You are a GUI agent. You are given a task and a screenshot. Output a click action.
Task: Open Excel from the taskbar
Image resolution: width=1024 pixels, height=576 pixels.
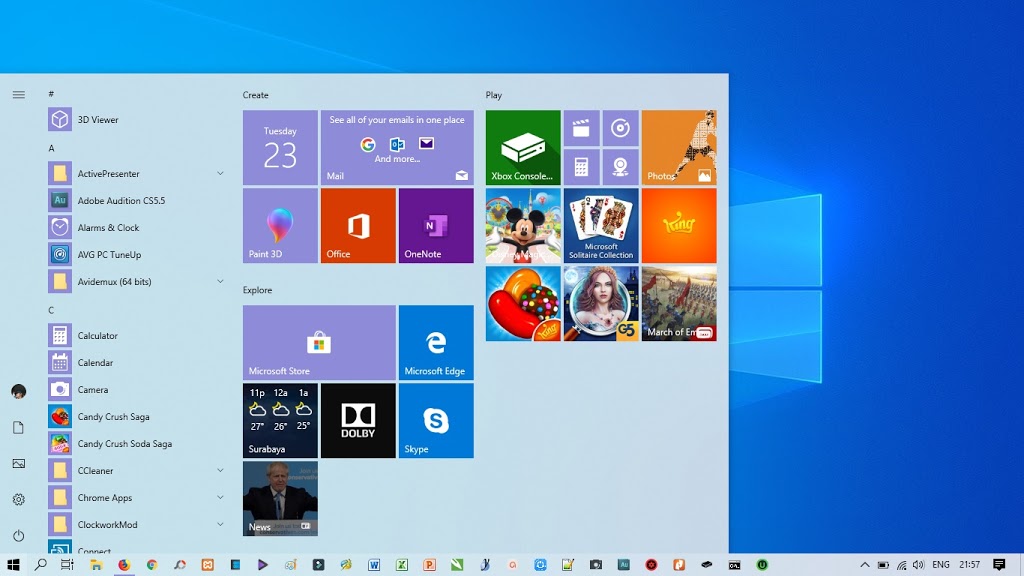click(x=402, y=565)
